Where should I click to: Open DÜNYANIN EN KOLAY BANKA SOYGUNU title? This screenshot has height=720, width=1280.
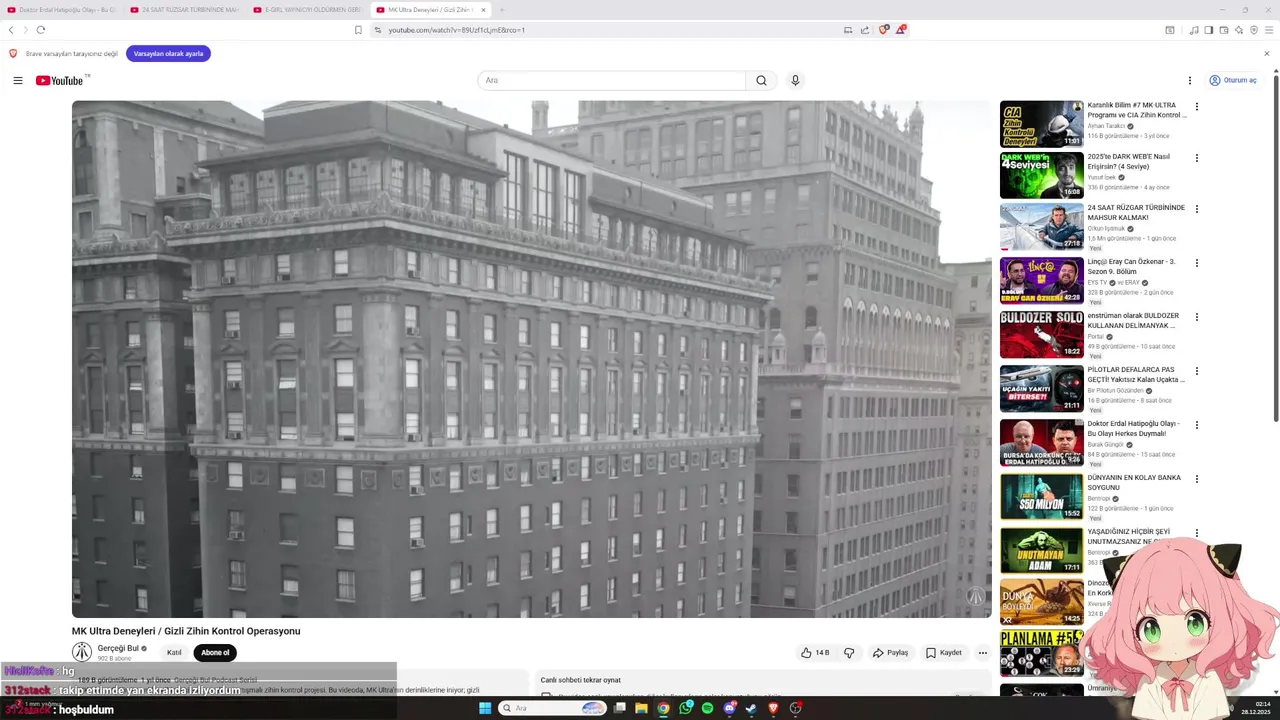point(1134,483)
